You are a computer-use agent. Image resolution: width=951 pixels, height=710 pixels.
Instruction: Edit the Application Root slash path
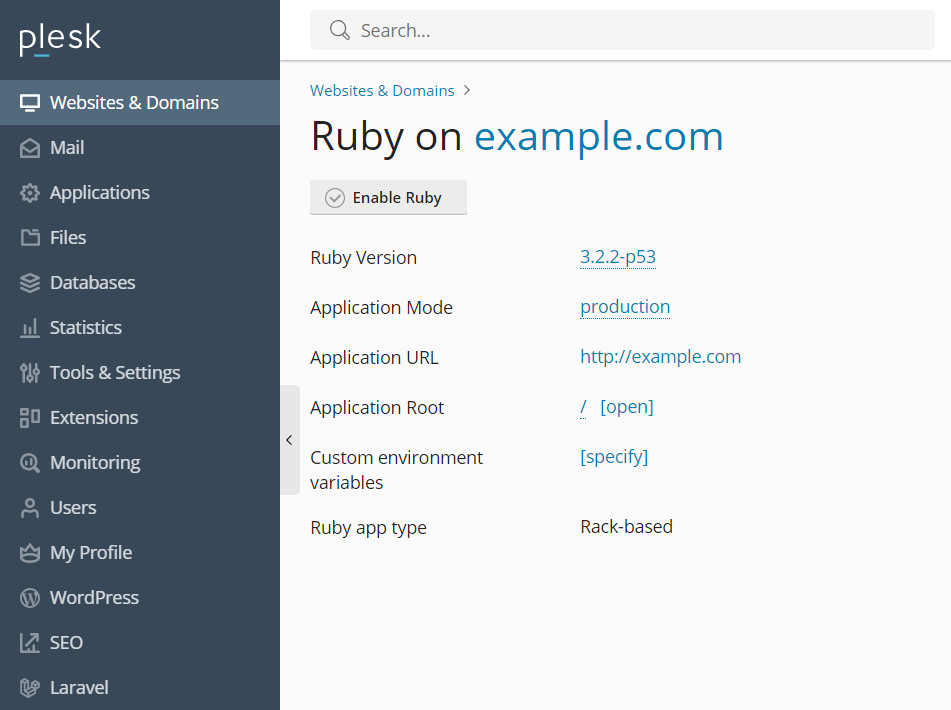click(x=583, y=407)
